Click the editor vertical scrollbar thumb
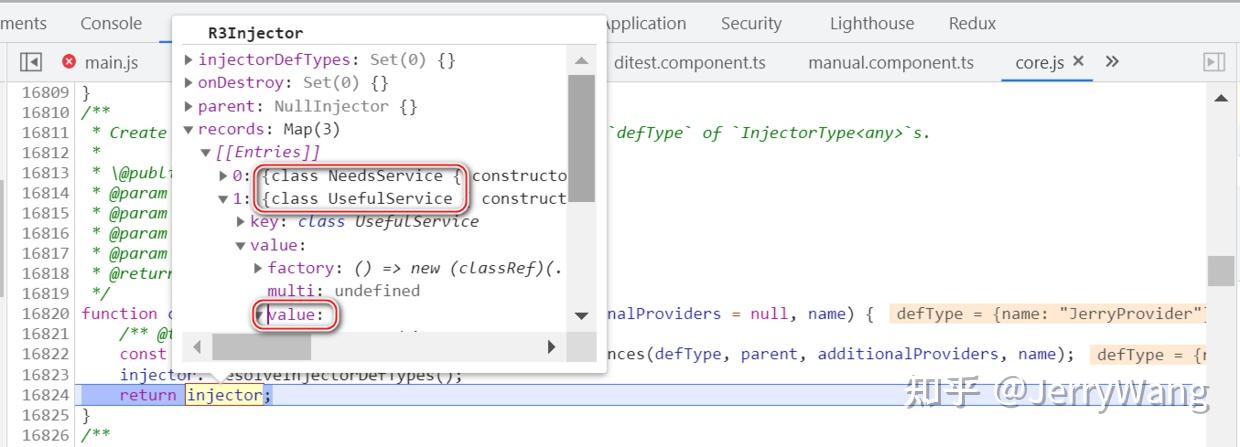1240x447 pixels. 1221,270
